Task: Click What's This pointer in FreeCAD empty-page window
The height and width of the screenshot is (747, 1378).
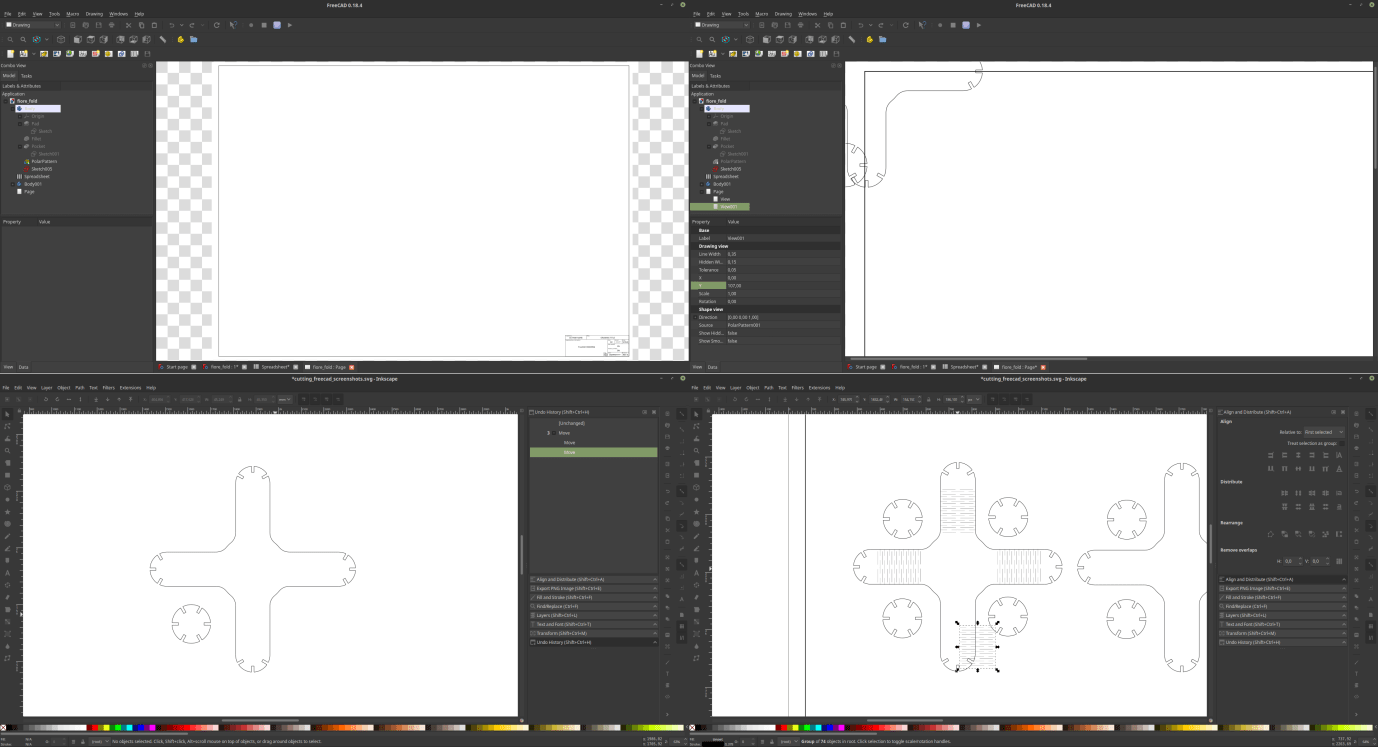Action: pos(233,25)
